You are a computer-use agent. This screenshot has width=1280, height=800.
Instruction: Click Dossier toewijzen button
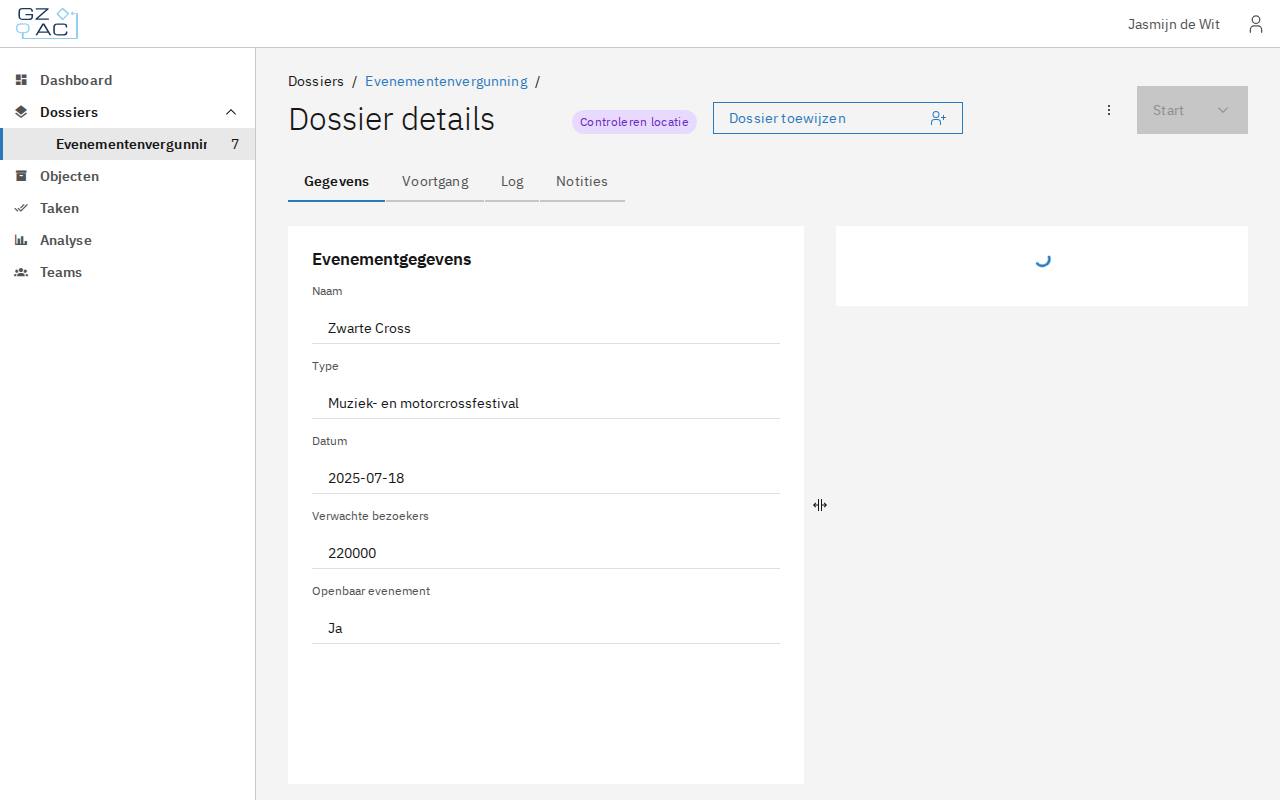pos(838,118)
